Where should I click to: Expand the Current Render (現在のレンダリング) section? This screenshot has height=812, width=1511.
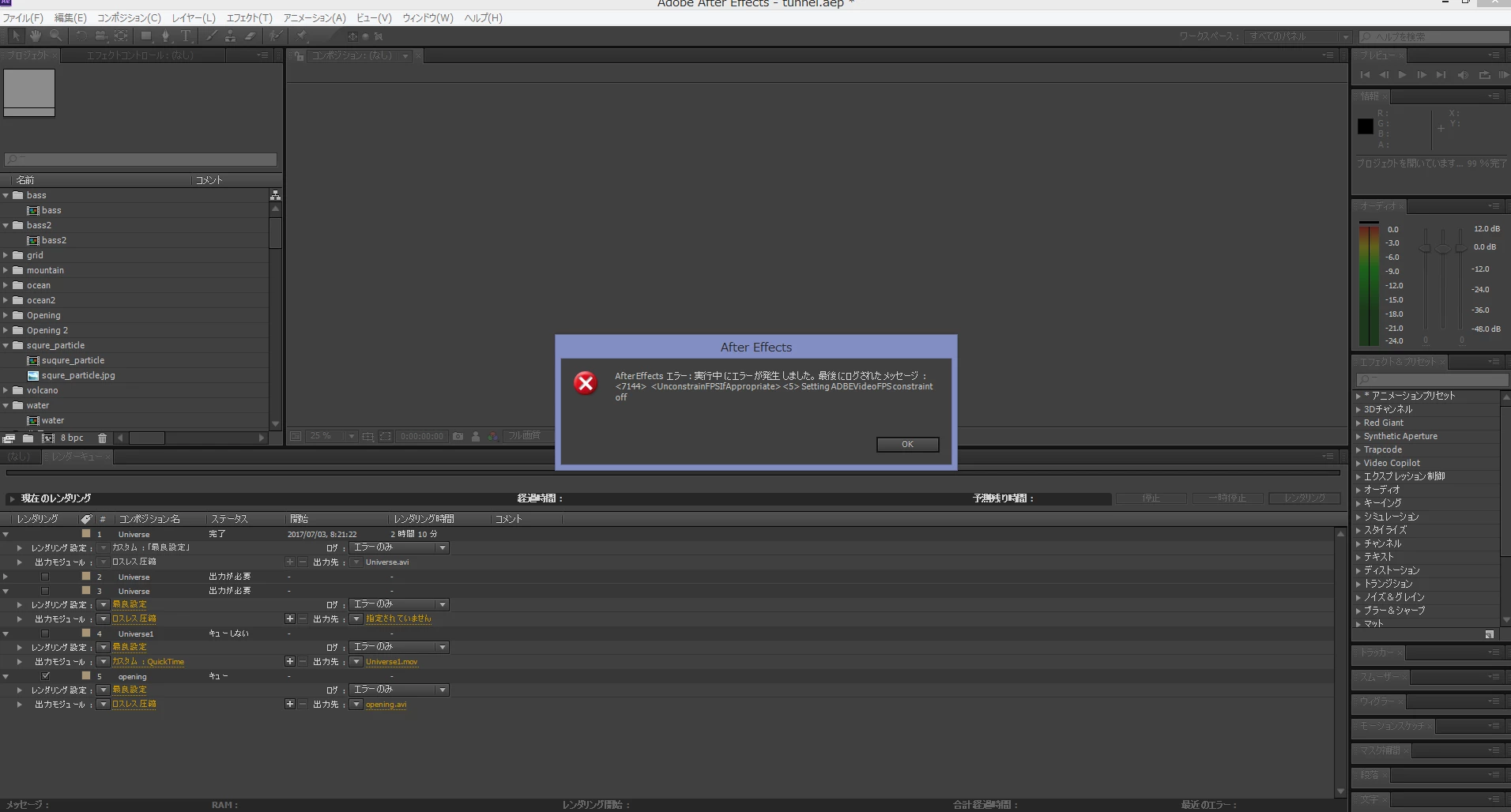[x=11, y=498]
